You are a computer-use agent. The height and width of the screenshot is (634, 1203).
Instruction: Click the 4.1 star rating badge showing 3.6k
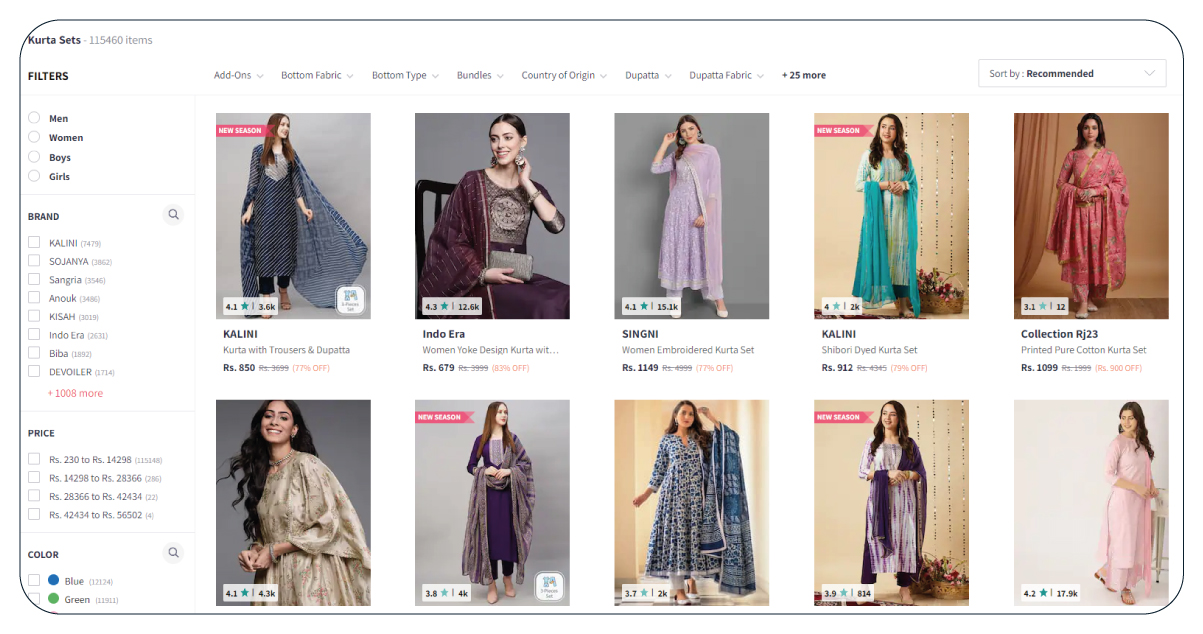coord(250,307)
